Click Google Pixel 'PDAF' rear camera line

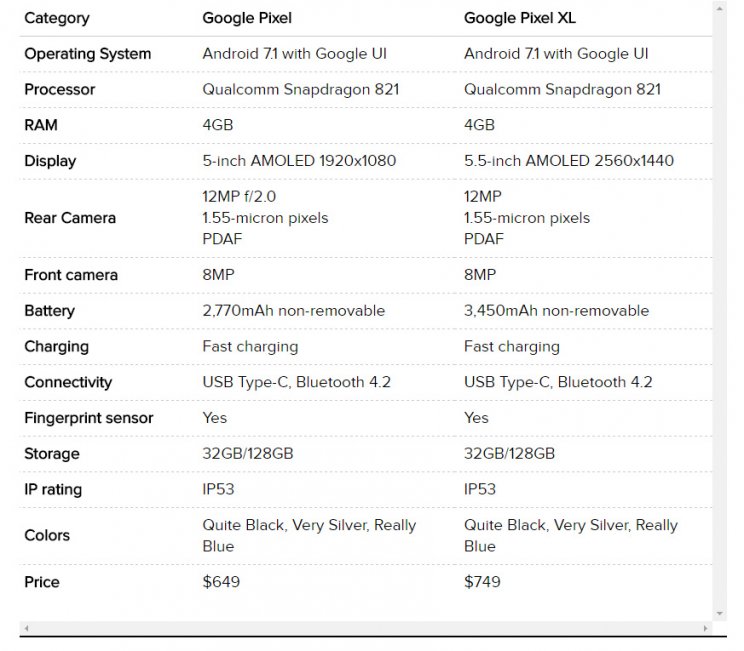[x=222, y=239]
